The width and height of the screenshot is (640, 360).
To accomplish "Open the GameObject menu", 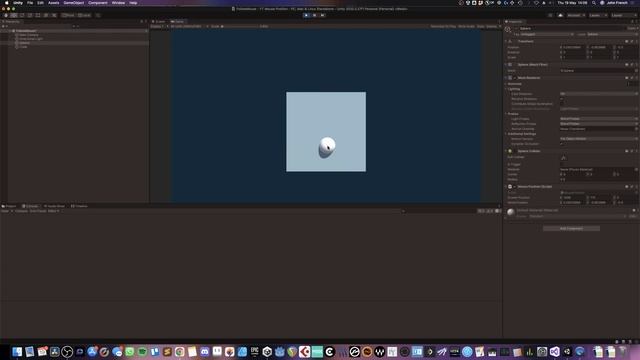I will 73,3.
